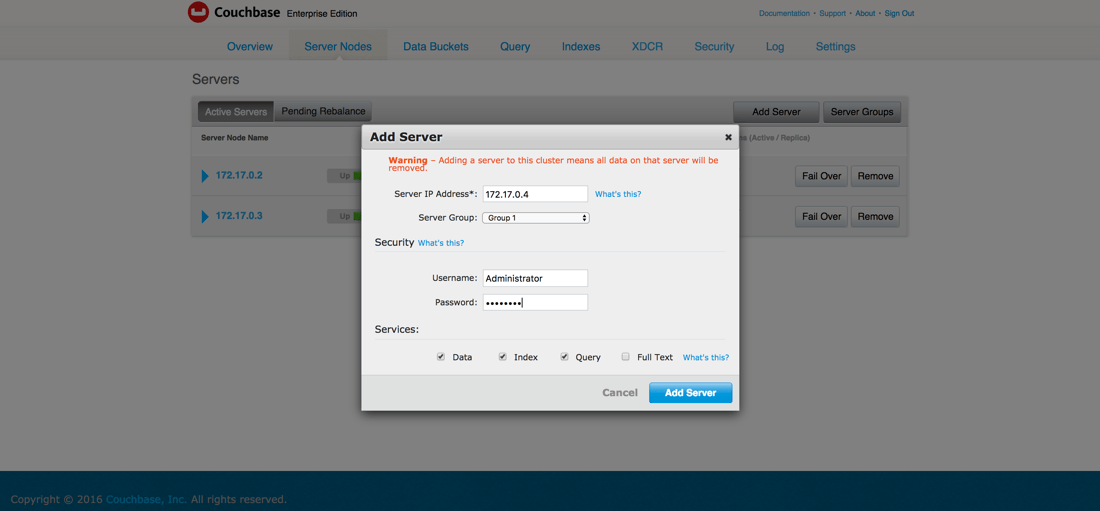Open the Log tab
The width and height of the screenshot is (1100, 511).
click(x=775, y=47)
